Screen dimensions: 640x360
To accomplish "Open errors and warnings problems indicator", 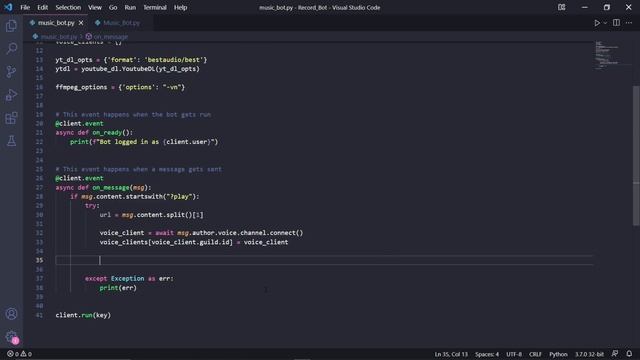I will click(x=19, y=354).
